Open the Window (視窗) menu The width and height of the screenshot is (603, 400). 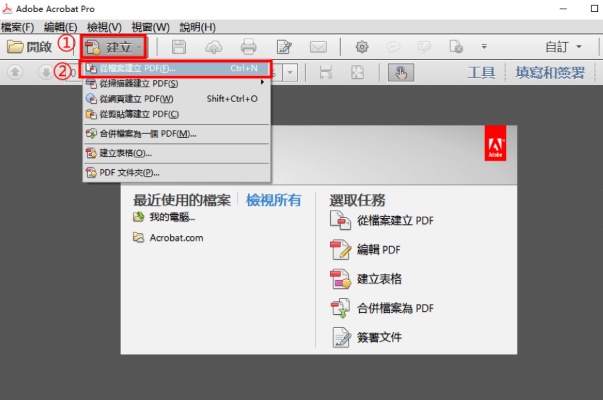click(150, 27)
